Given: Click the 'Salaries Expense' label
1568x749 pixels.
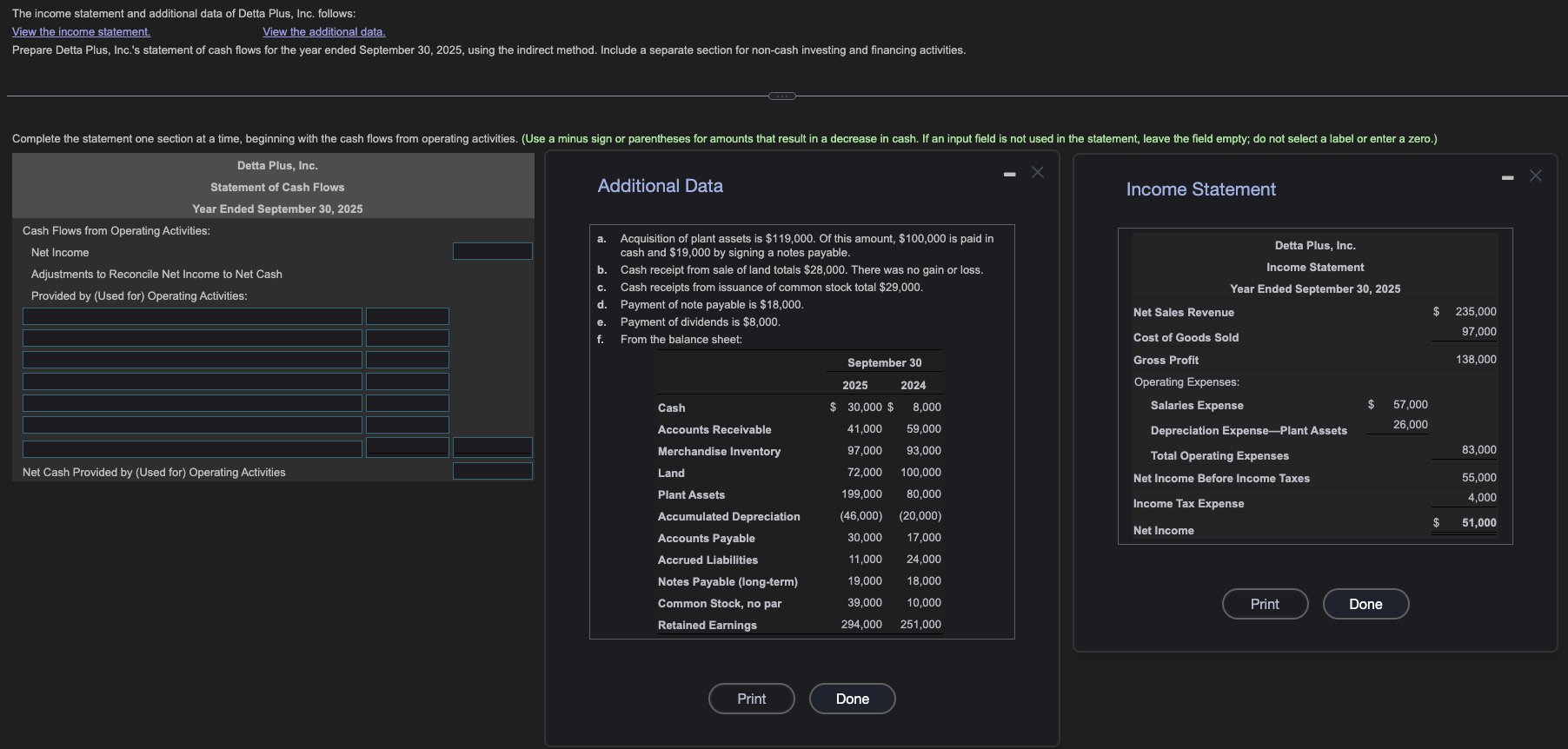Looking at the screenshot, I should click(x=1197, y=405).
